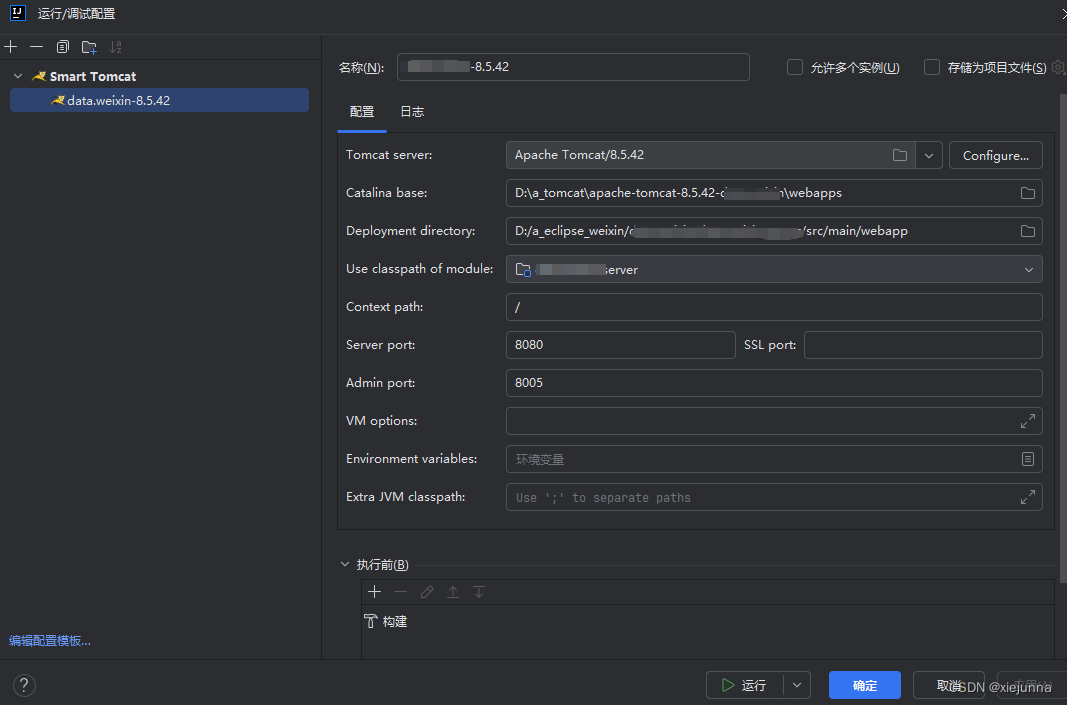Collapse the 执行前 section
This screenshot has width=1067, height=705.
tap(345, 564)
